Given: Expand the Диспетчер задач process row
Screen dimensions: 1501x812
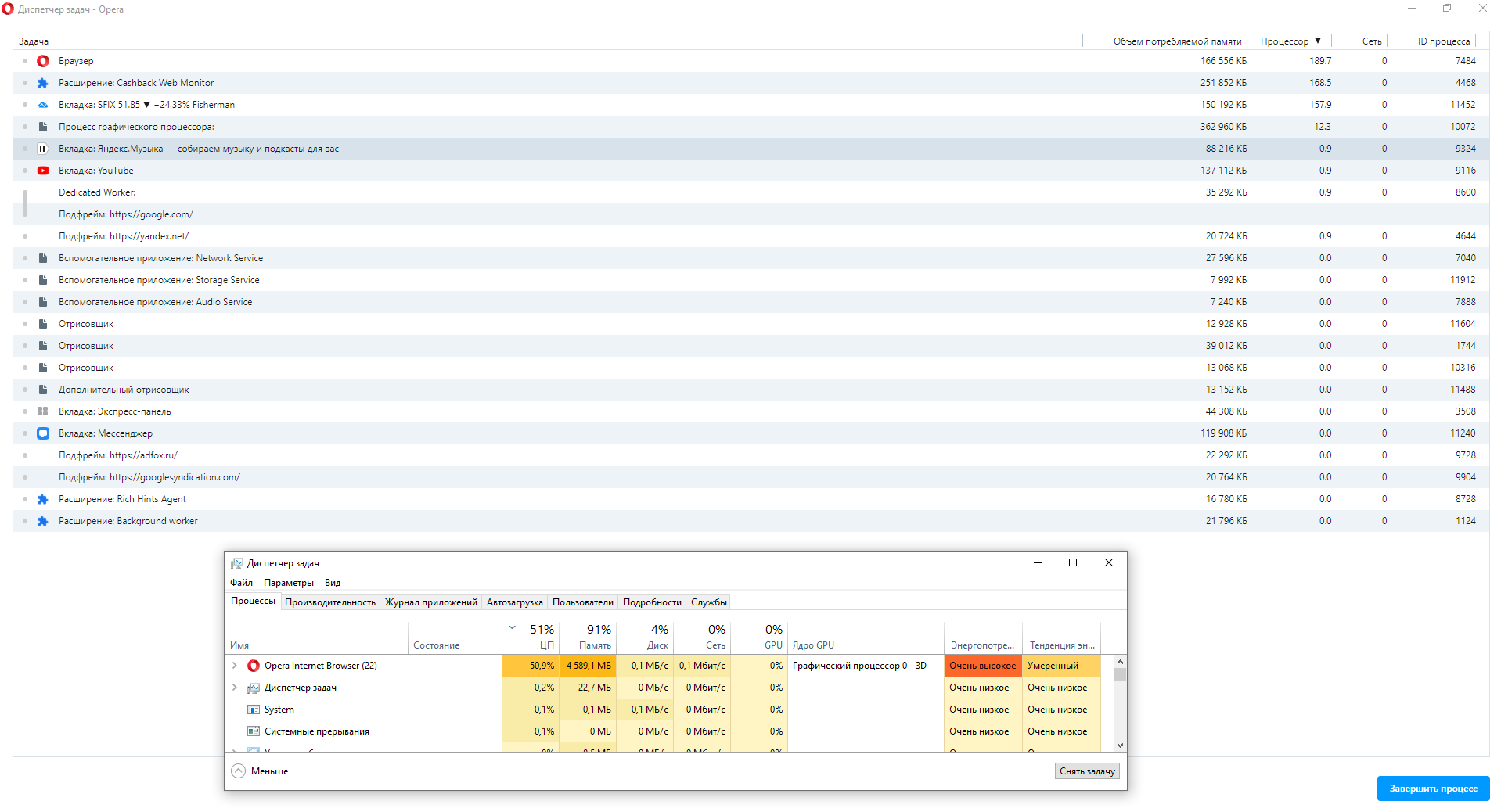Looking at the screenshot, I should pyautogui.click(x=234, y=688).
